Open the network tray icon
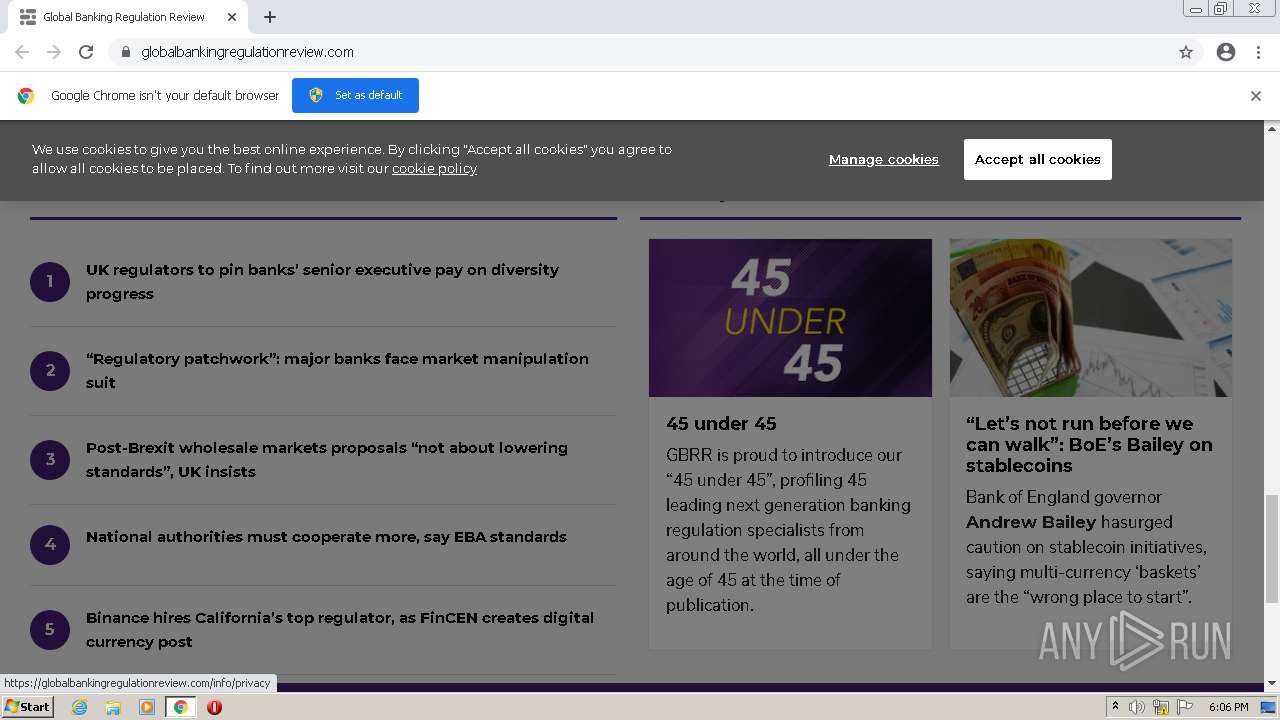1280x720 pixels. click(x=1161, y=707)
